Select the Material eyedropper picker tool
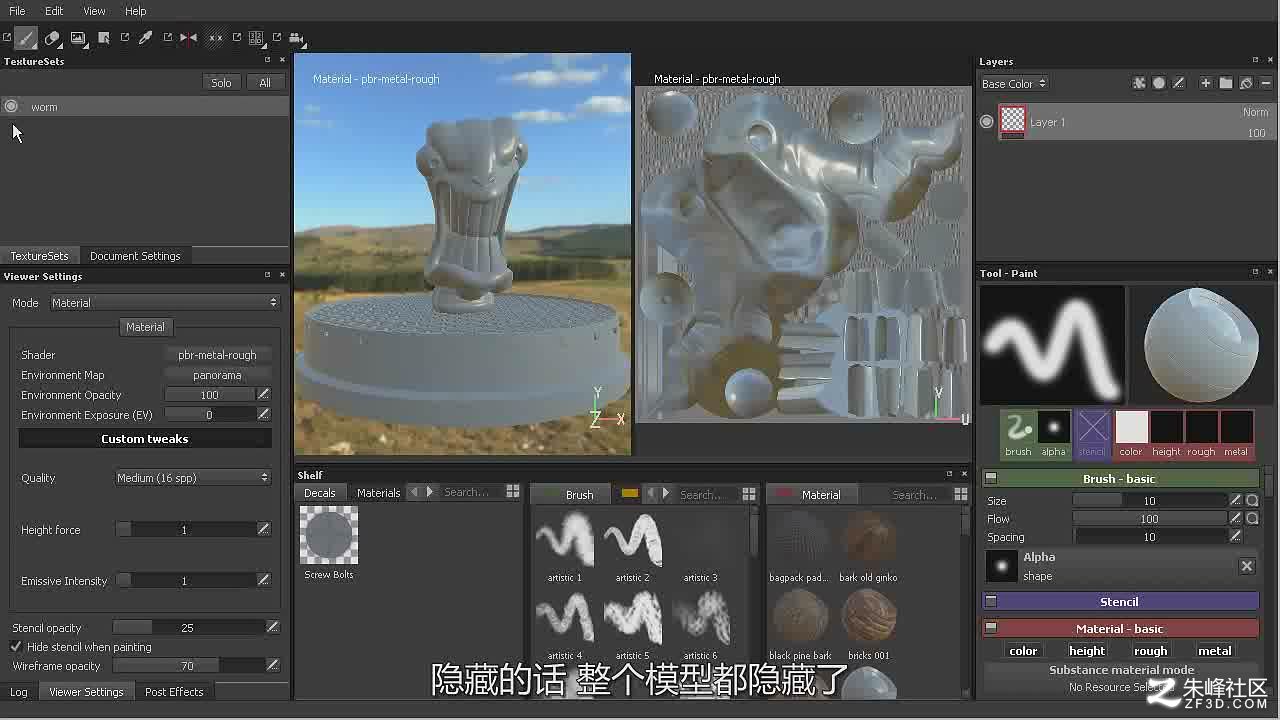Image resolution: width=1280 pixels, height=720 pixels. (146, 38)
